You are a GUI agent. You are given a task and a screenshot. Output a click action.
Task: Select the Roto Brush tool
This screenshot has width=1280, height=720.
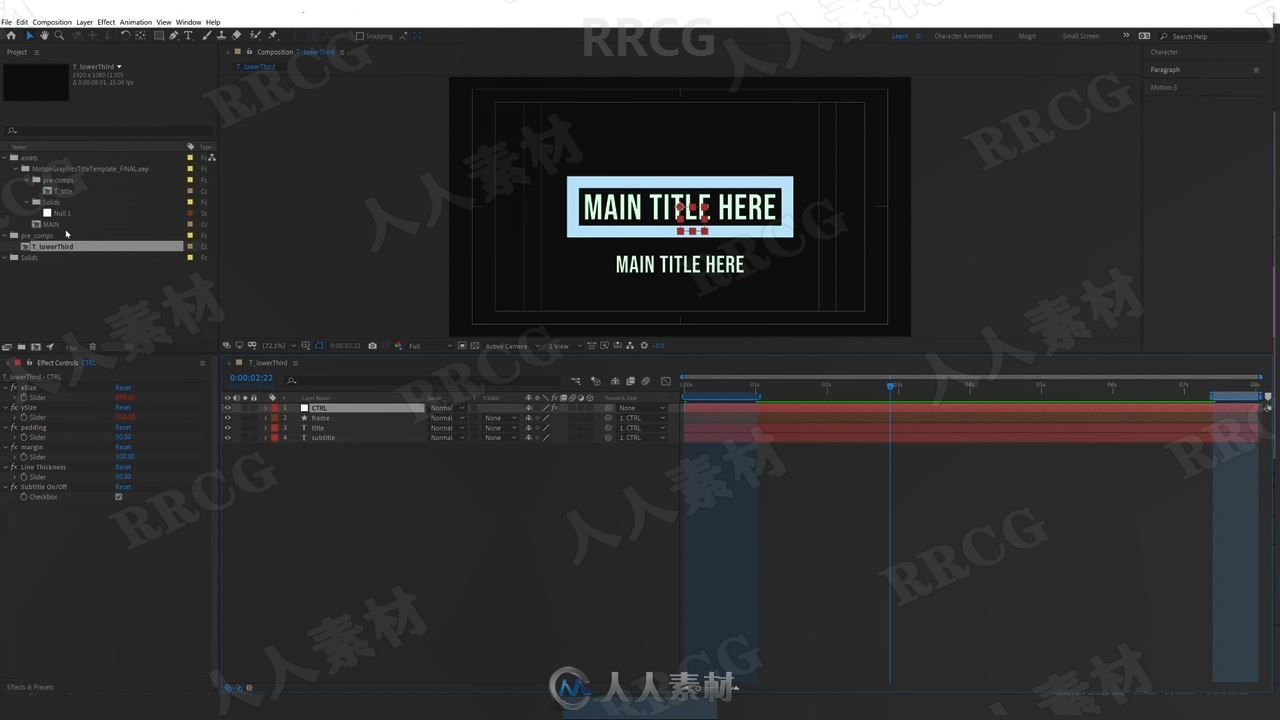point(255,35)
